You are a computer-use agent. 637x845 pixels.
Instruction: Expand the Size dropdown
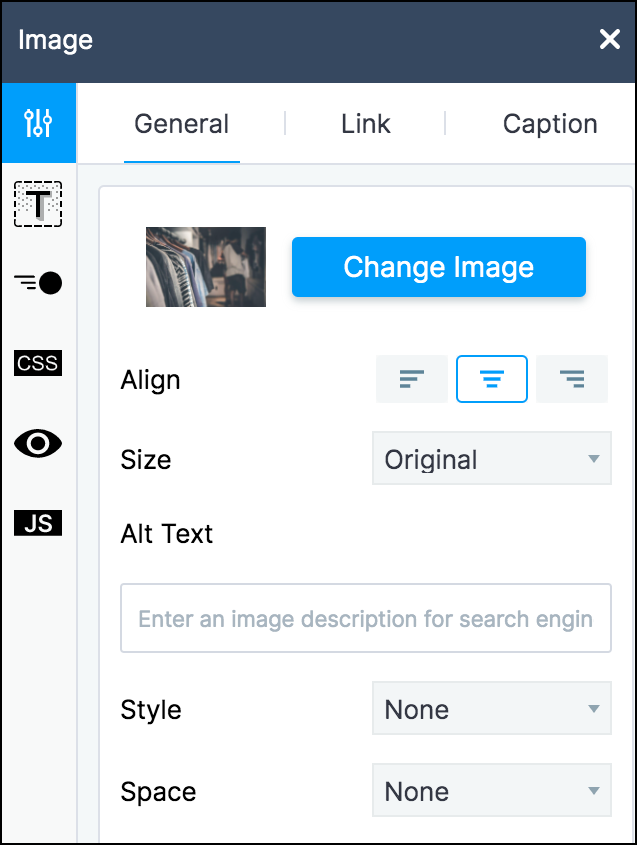click(x=491, y=460)
